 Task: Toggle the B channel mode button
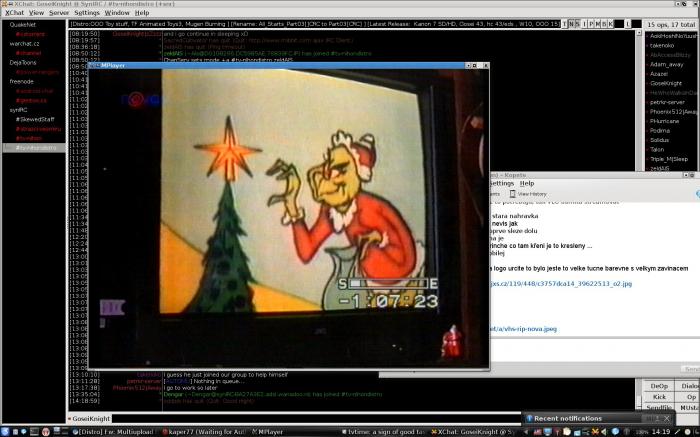[604, 24]
